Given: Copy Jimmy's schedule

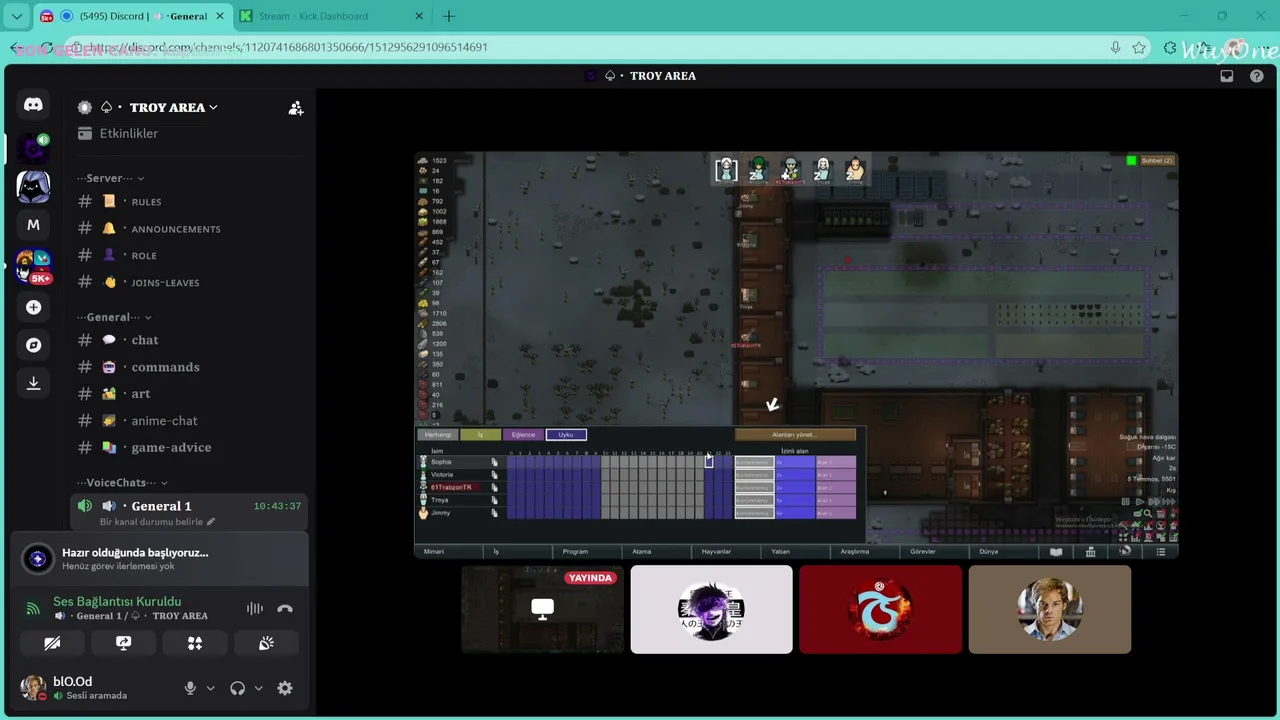Looking at the screenshot, I should 494,513.
